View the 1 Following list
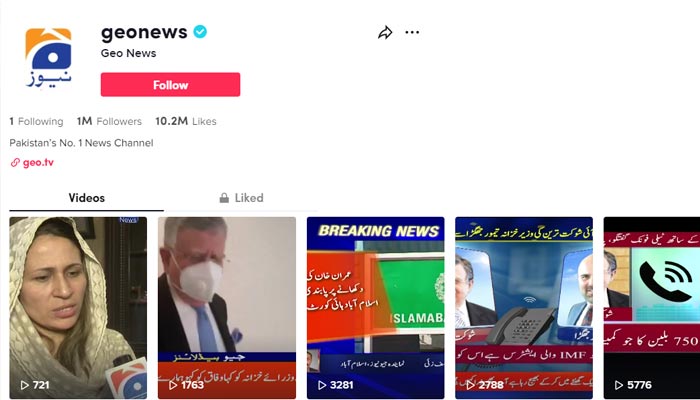The width and height of the screenshot is (700, 400). pyautogui.click(x=36, y=121)
